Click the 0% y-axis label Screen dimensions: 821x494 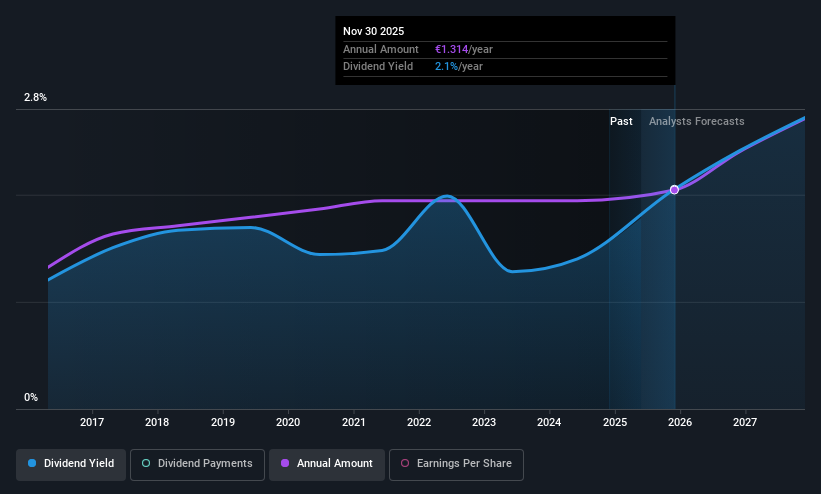31,398
